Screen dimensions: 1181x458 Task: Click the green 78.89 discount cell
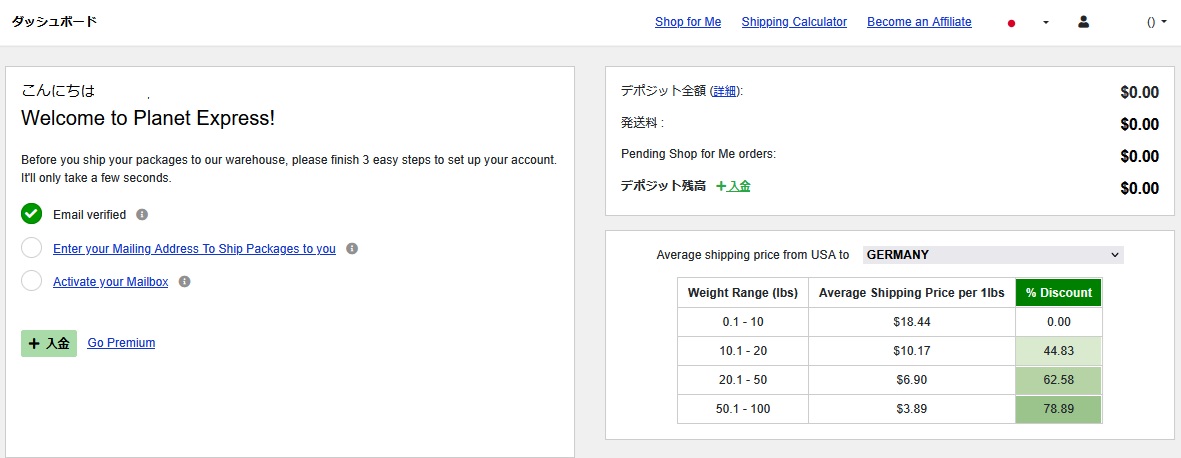pos(1058,409)
